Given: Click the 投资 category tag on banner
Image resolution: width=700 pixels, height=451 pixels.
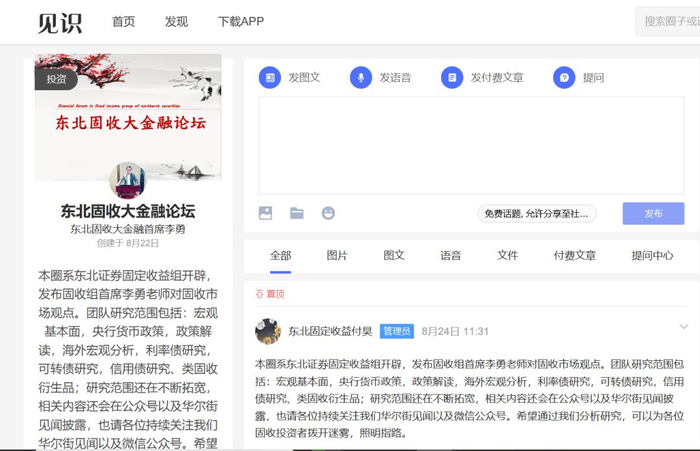Looking at the screenshot, I should [56, 79].
